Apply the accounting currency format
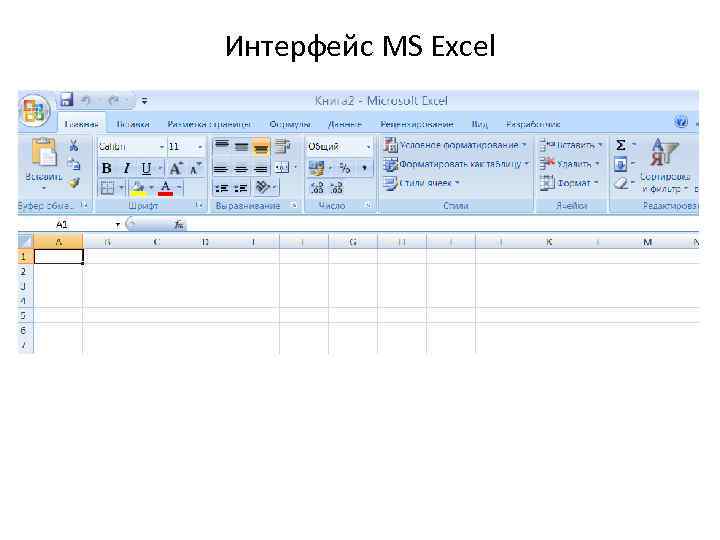The height and width of the screenshot is (540, 720). coord(316,169)
